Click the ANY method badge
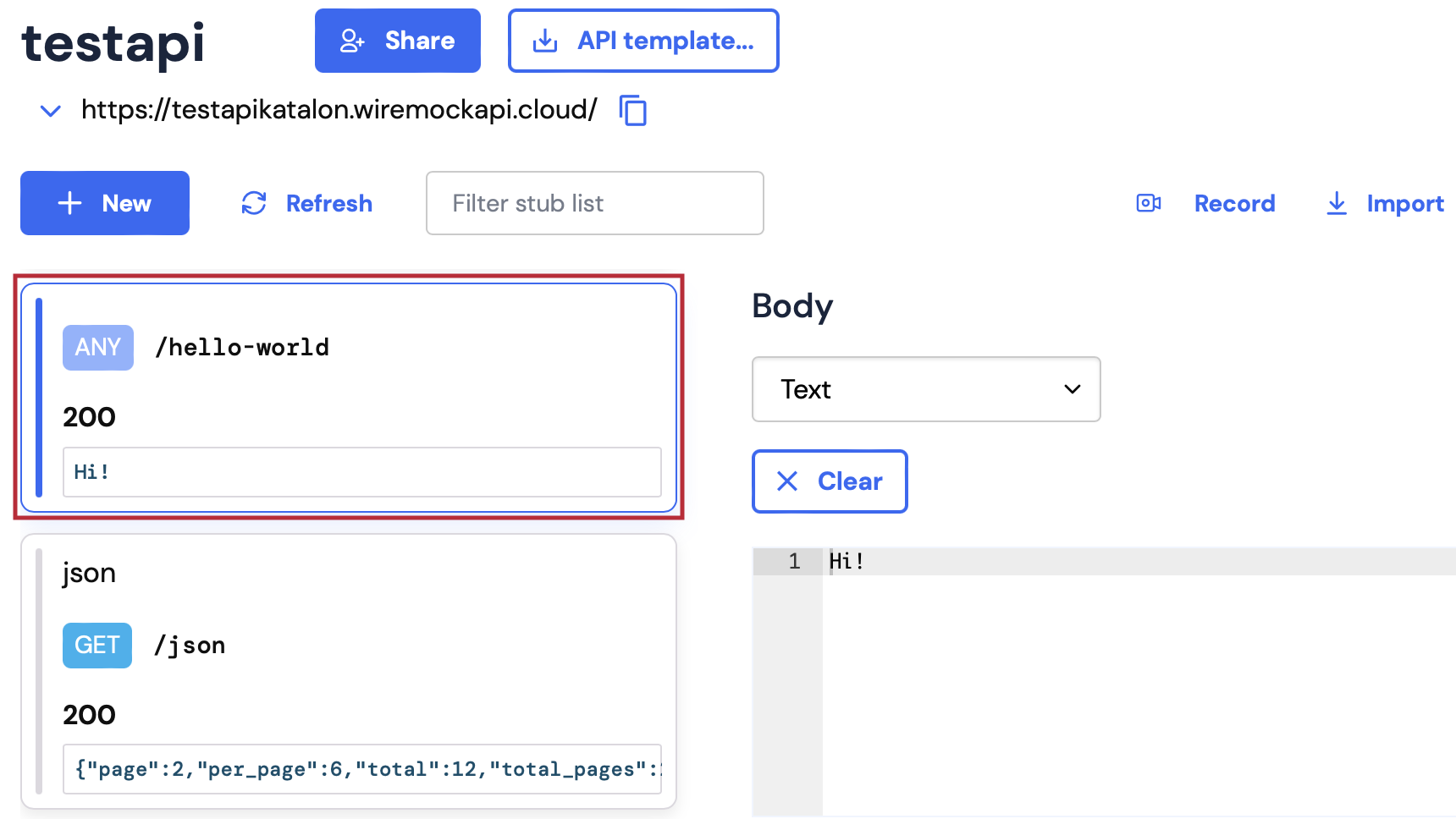 pyautogui.click(x=98, y=348)
